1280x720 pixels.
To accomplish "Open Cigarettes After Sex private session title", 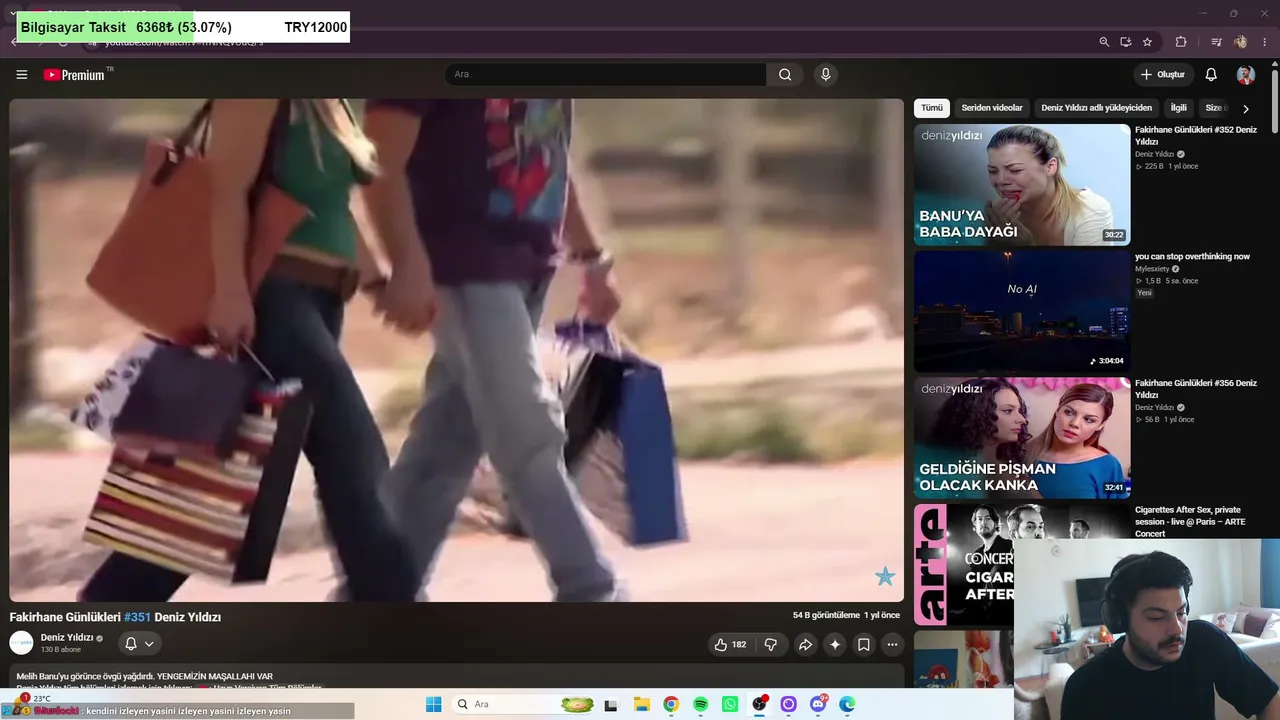I will 1189,521.
